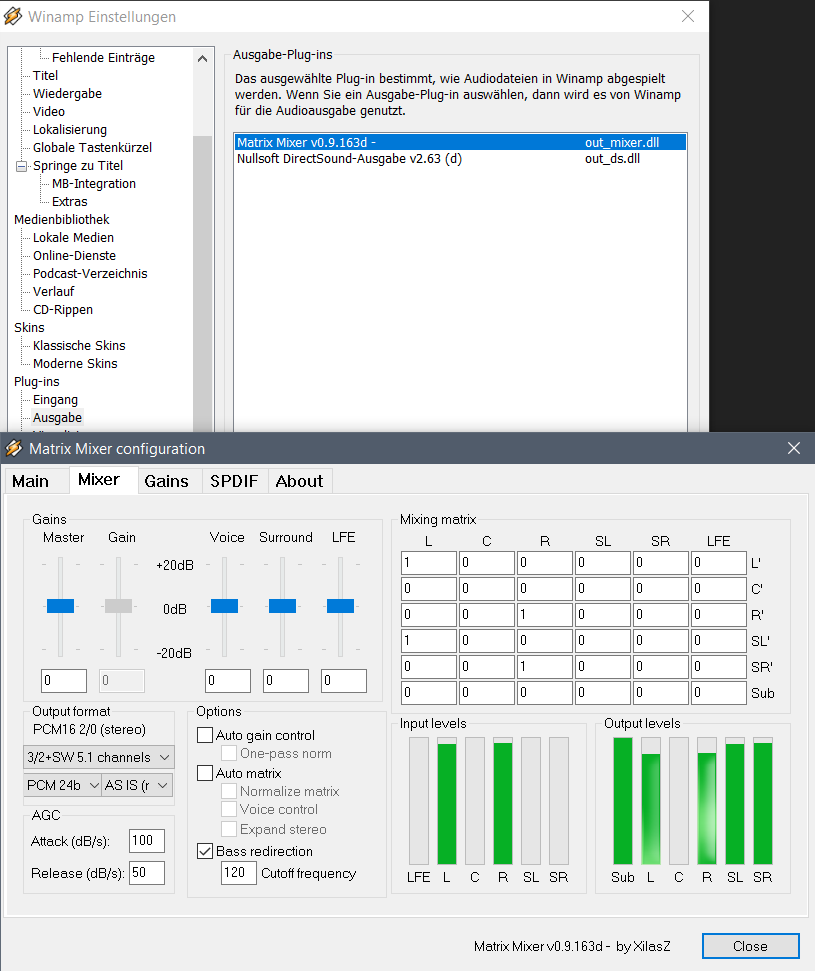Image resolution: width=815 pixels, height=971 pixels.
Task: Click the C column cell in C' row
Action: tap(487, 589)
